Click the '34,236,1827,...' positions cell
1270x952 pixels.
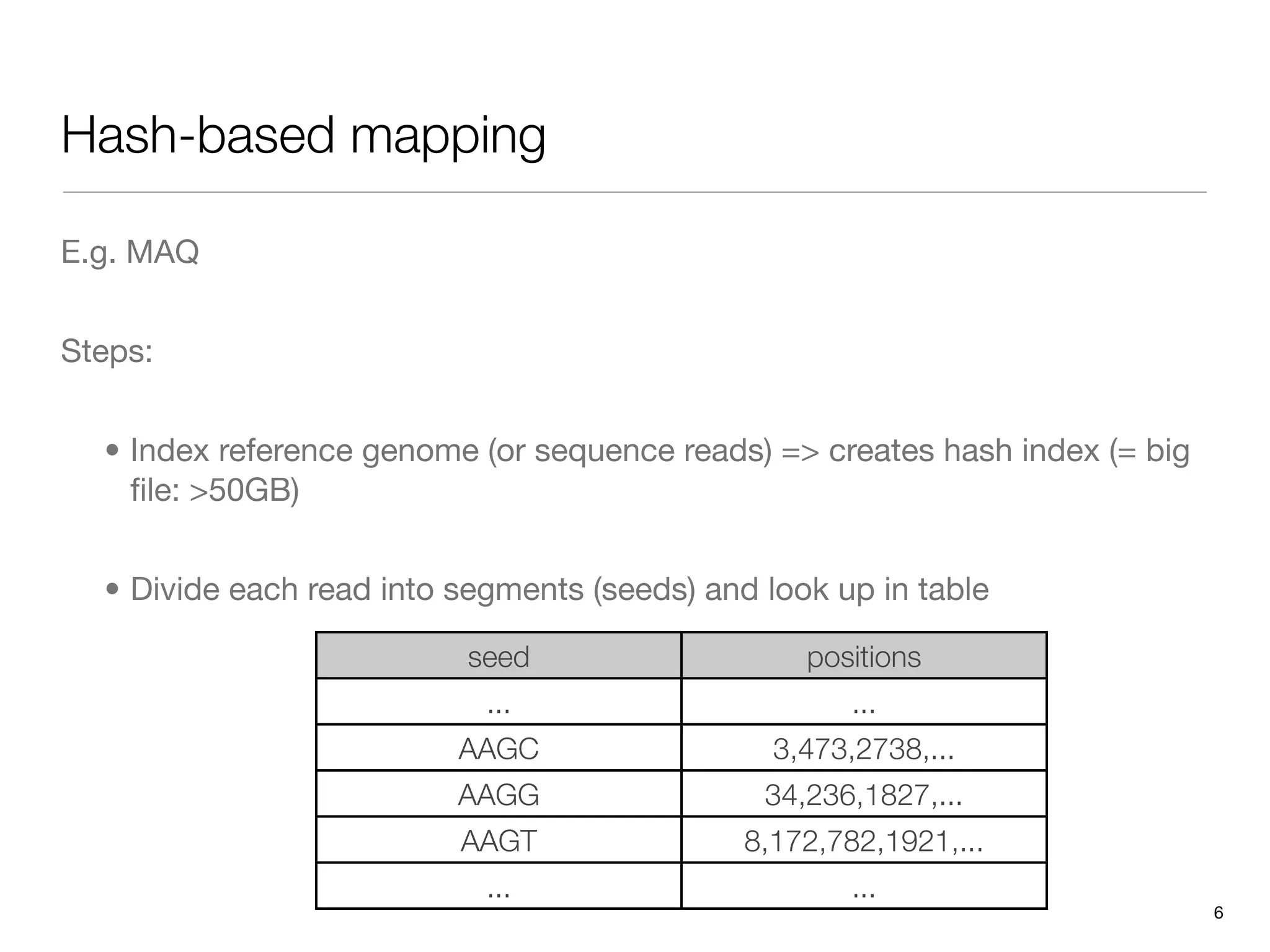pos(864,794)
